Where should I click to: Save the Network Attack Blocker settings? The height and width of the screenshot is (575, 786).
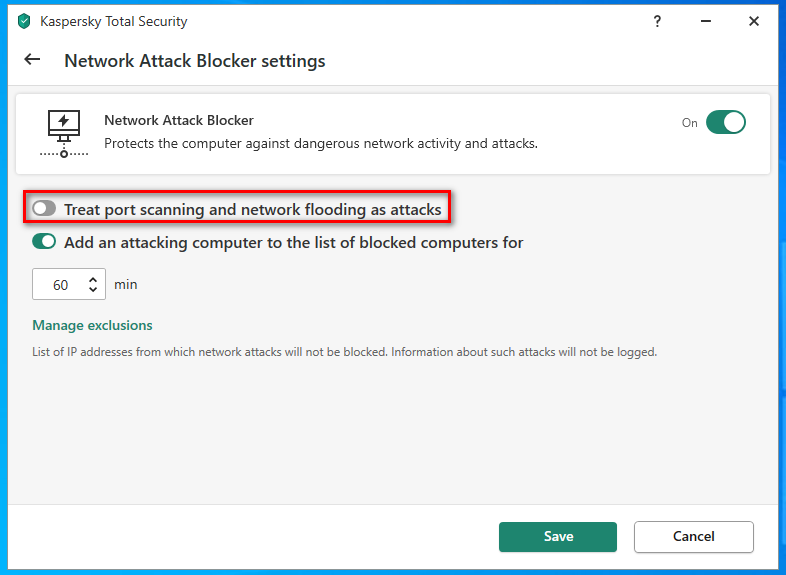coord(558,537)
